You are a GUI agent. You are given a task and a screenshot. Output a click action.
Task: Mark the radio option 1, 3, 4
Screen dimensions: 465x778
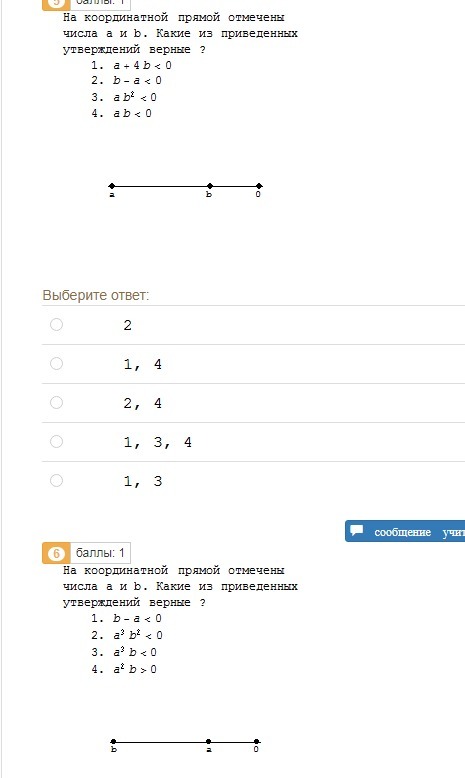(57, 442)
